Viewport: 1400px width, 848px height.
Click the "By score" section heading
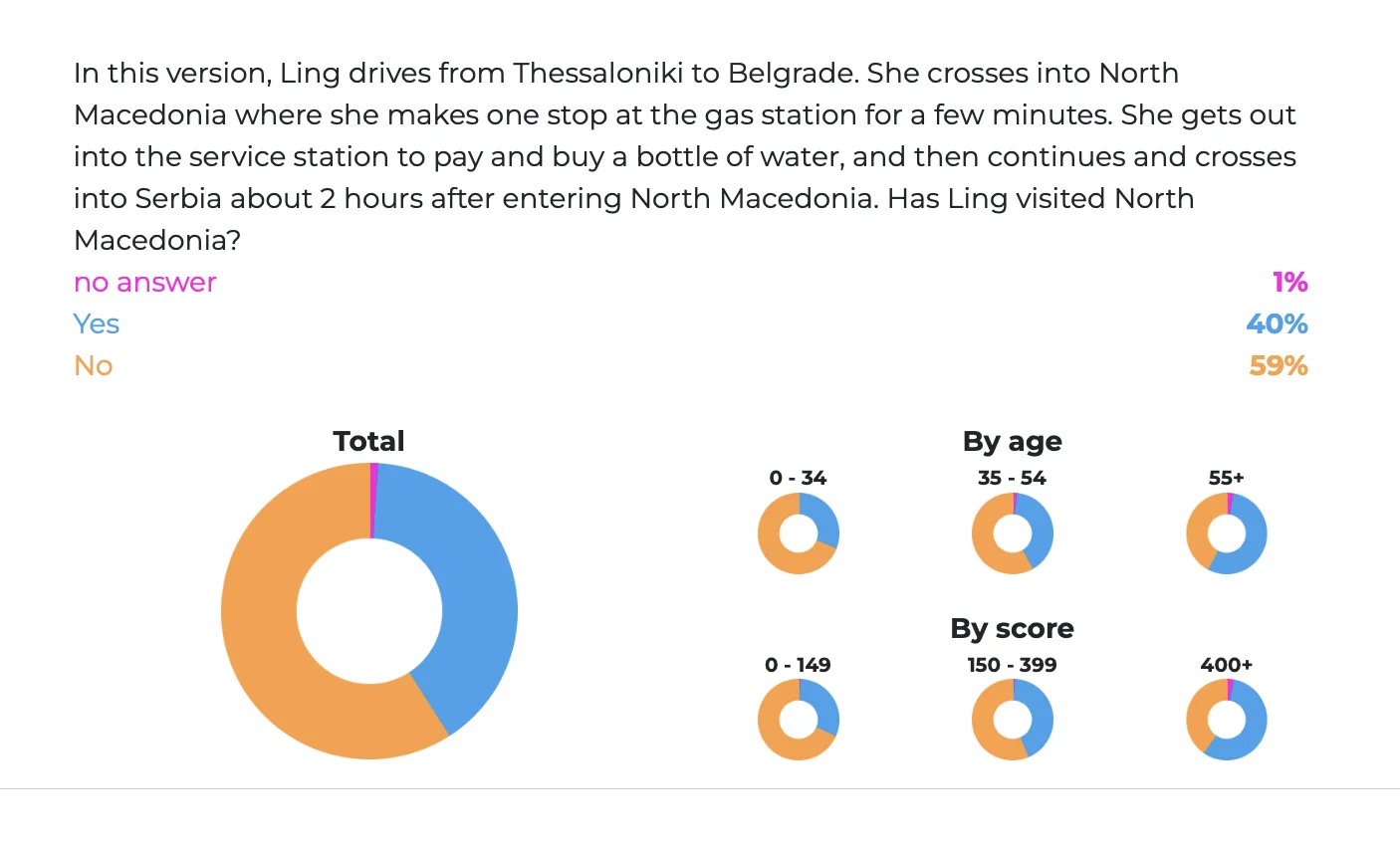[1012, 628]
